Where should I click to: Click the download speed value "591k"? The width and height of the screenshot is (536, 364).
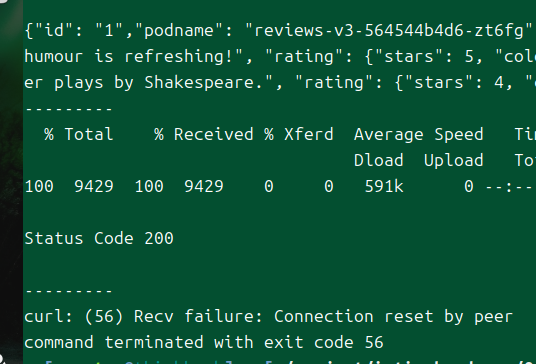(384, 186)
